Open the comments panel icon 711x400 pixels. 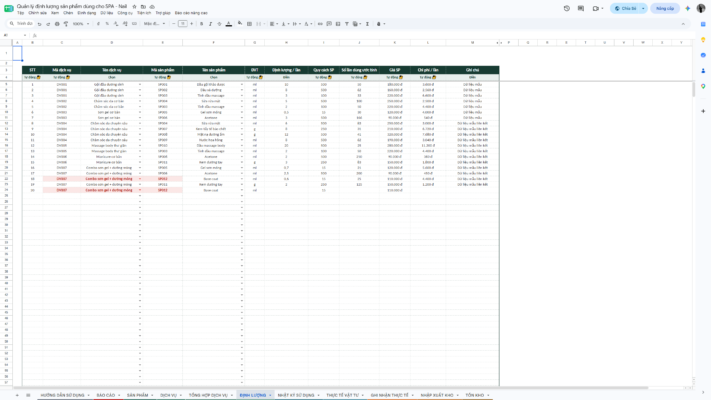581,8
